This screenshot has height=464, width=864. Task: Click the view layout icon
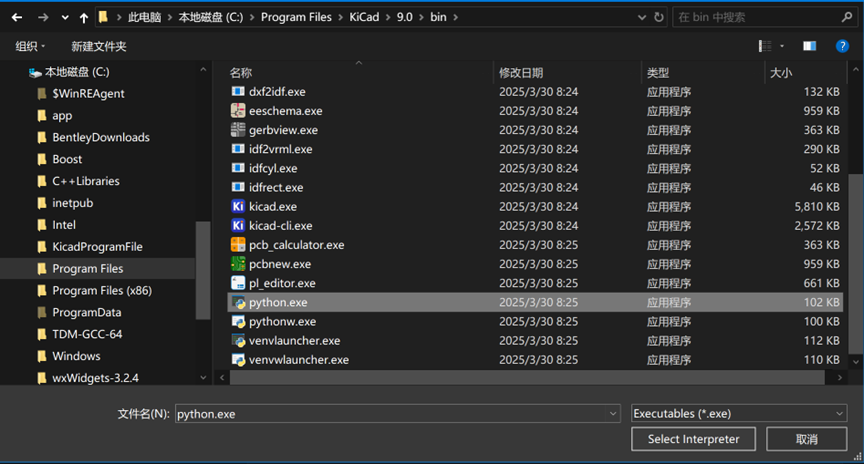[x=765, y=46]
